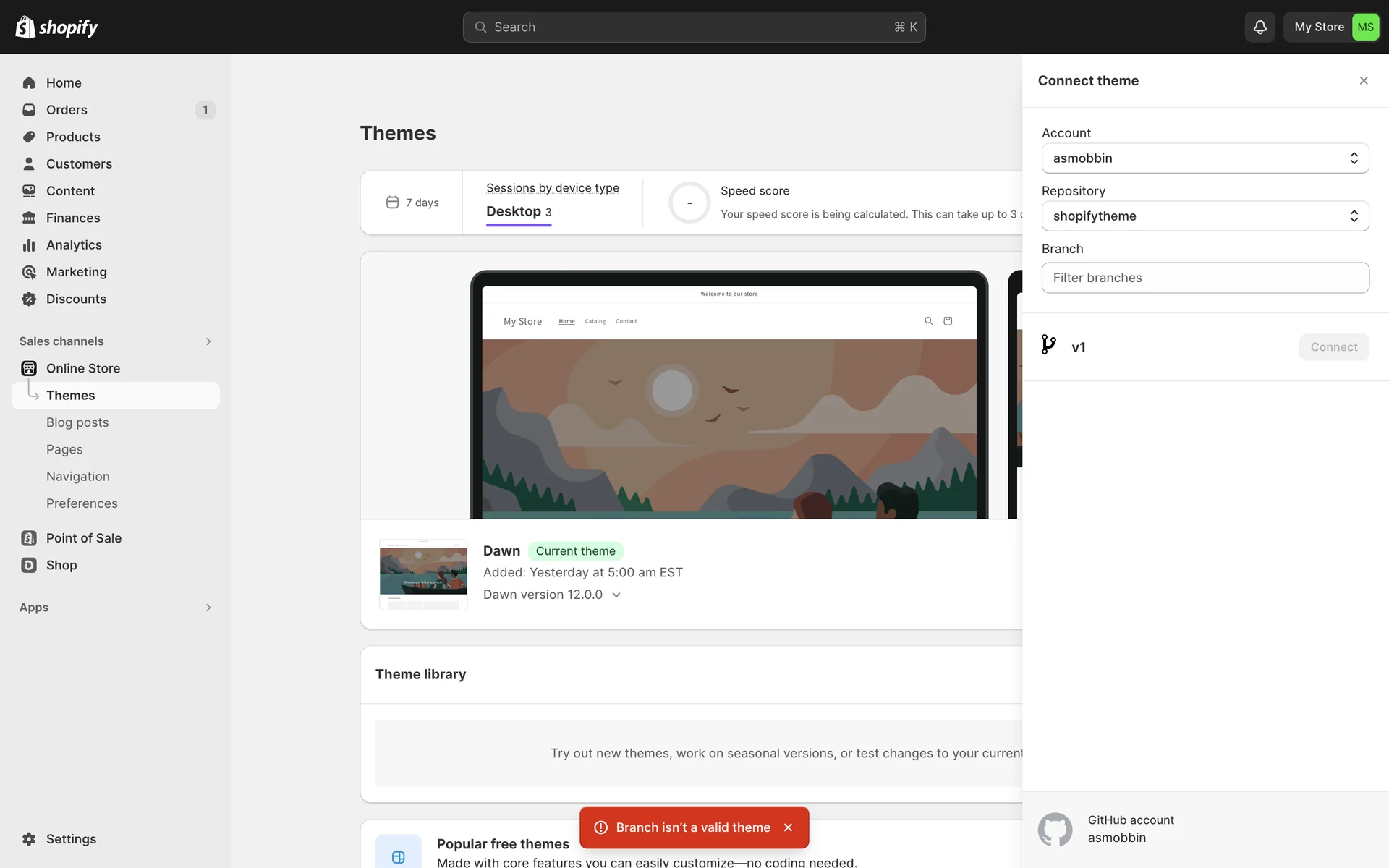
Task: Open the Repository dropdown showing shopifytheme
Action: coord(1205,216)
